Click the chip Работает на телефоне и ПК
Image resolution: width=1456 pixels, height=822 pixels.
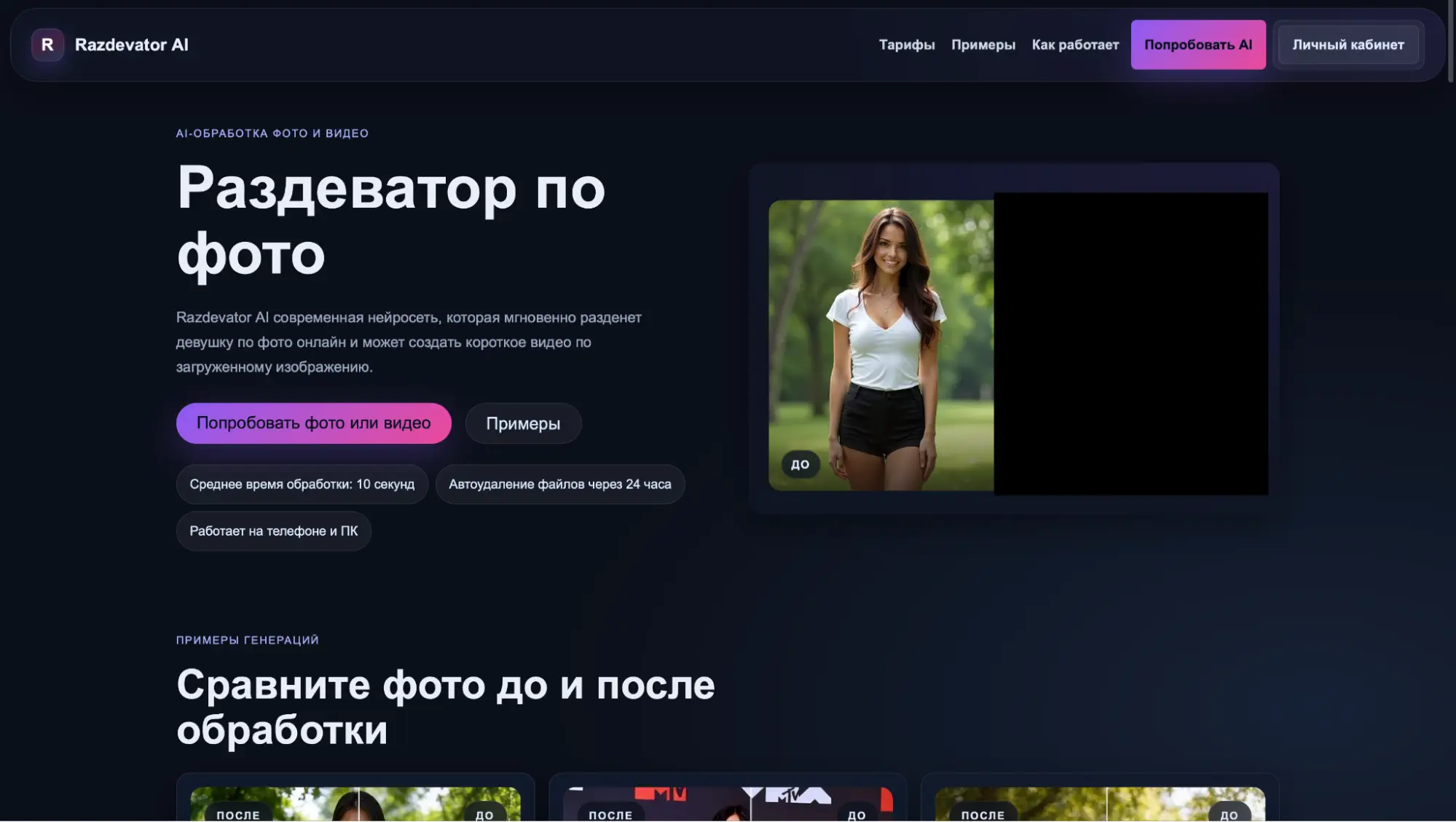point(274,531)
